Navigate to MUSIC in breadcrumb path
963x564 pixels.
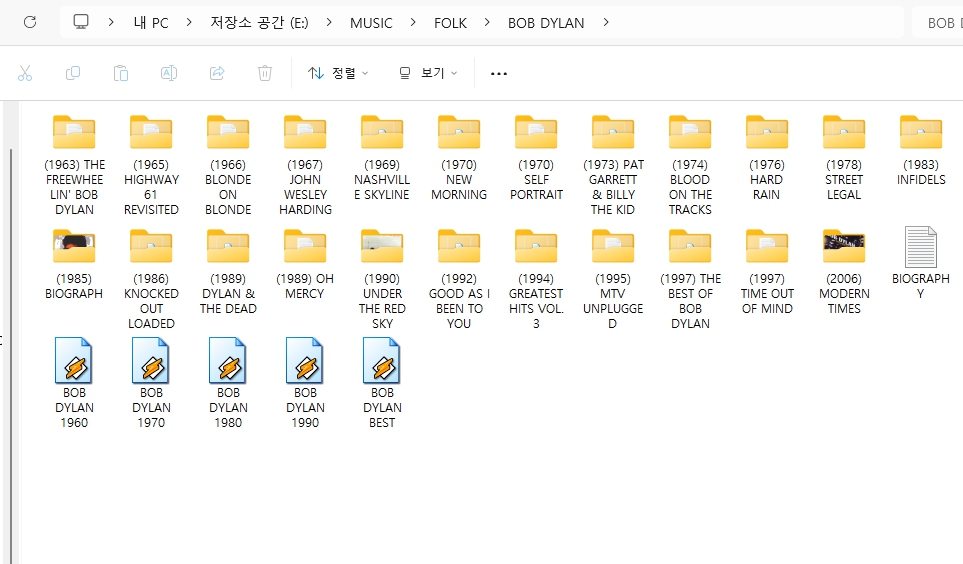(x=371, y=22)
